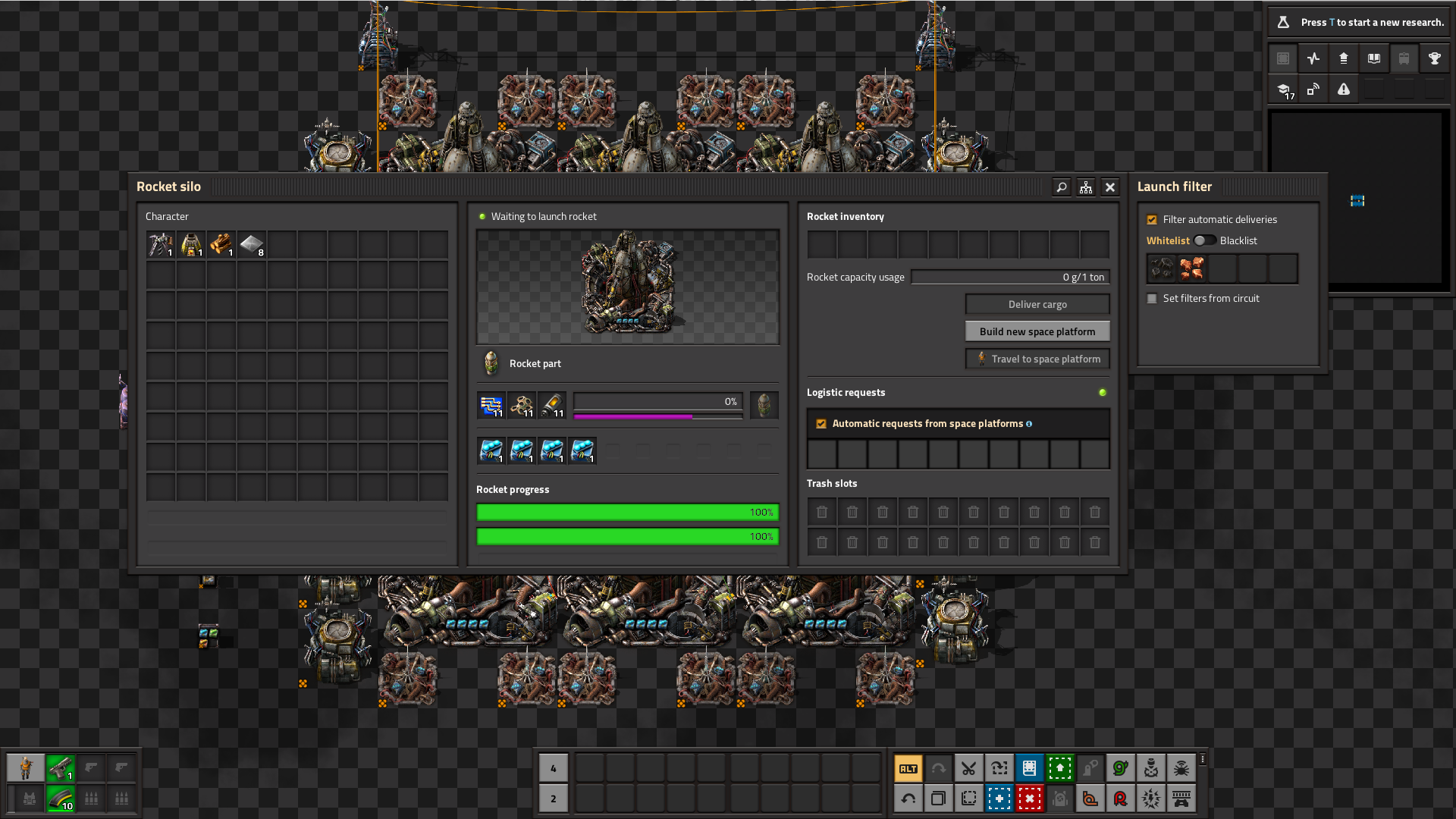Select the copy tool shortcut
Viewport: 1456px width, 819px height.
pyautogui.click(x=939, y=799)
